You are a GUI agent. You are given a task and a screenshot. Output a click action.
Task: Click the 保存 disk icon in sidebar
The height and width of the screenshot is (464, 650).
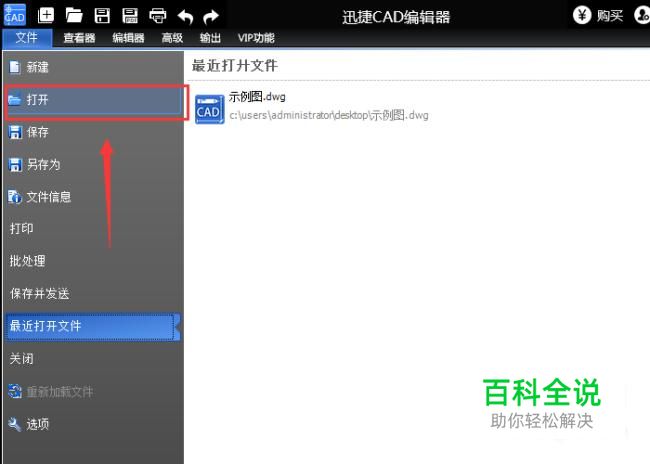pyautogui.click(x=15, y=132)
